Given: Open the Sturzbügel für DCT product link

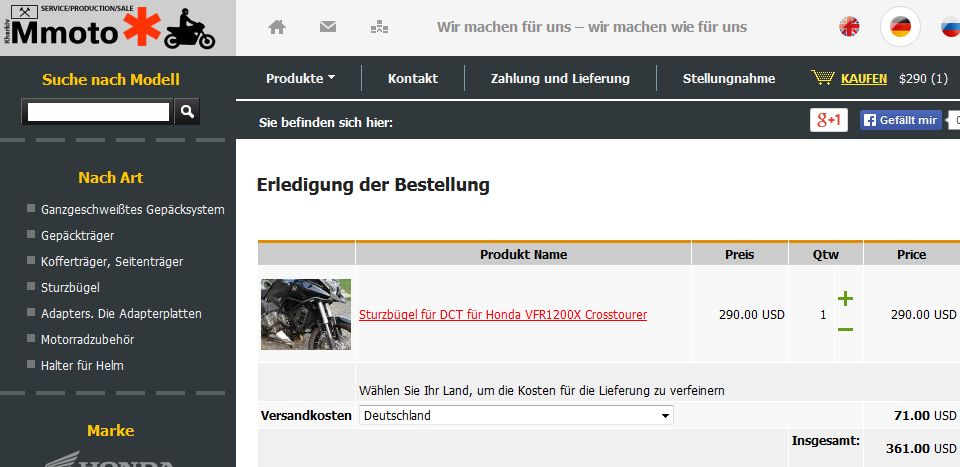Looking at the screenshot, I should [x=503, y=315].
